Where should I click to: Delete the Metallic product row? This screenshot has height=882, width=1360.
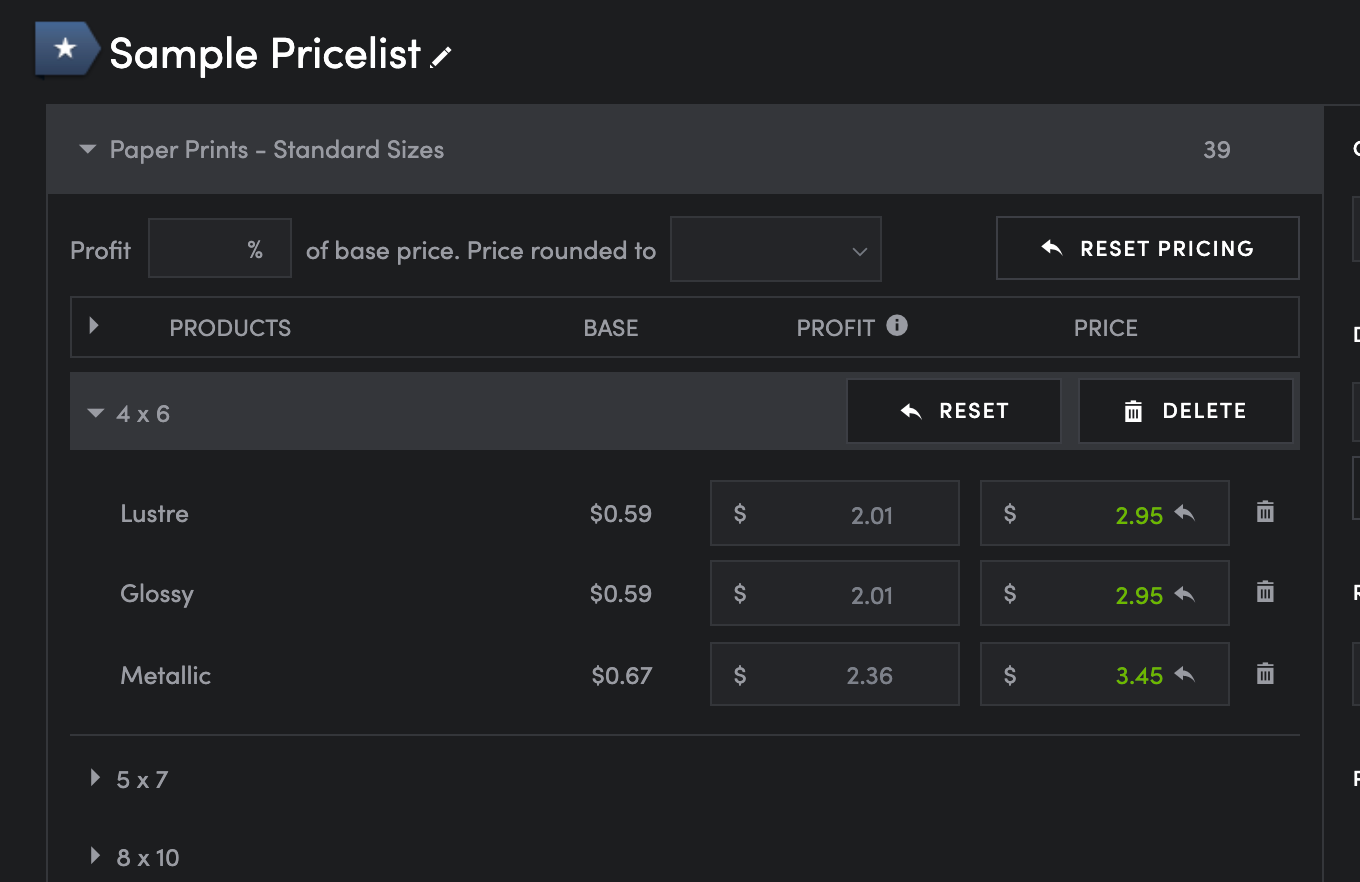coord(1265,674)
